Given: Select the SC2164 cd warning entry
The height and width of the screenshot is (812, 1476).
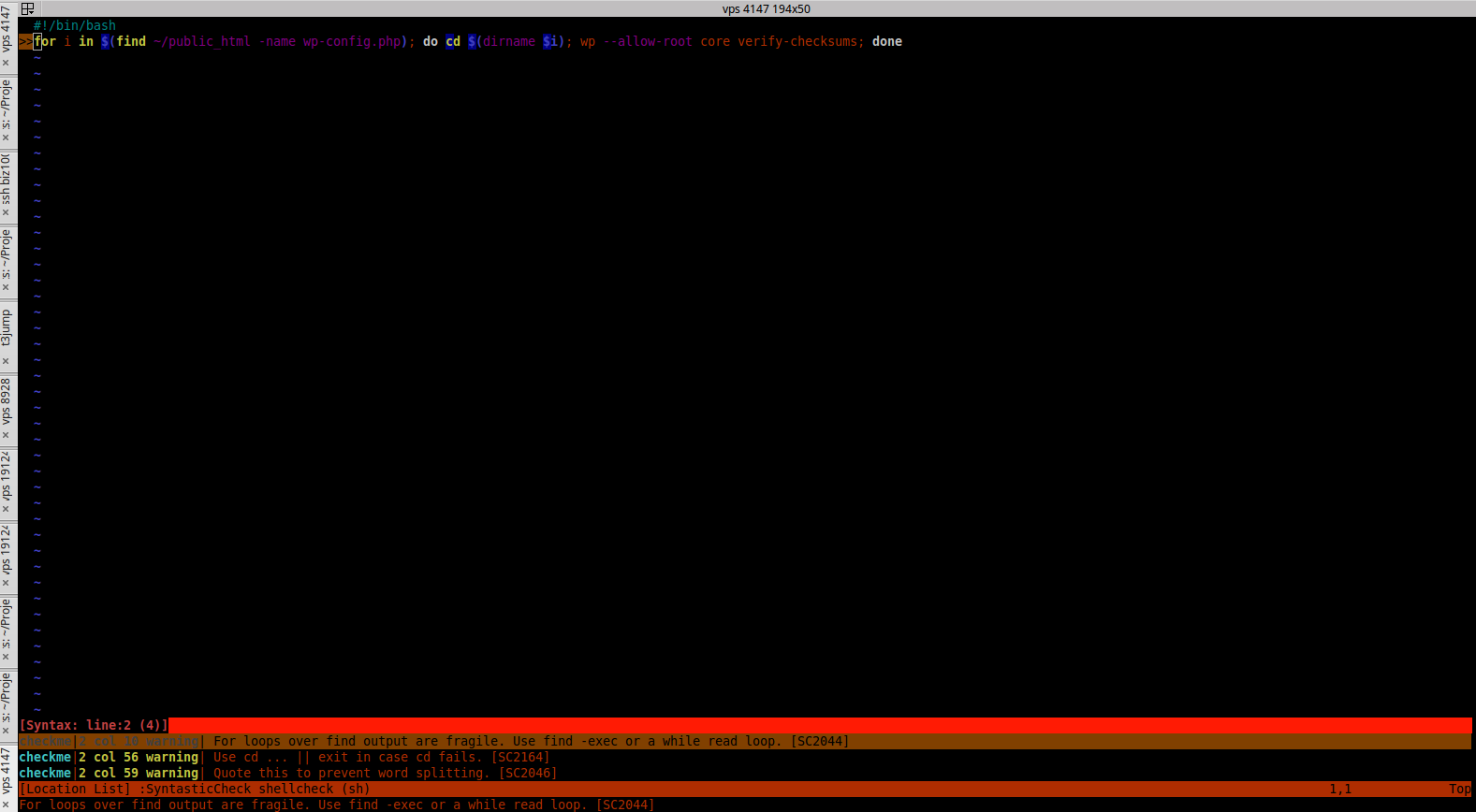Looking at the screenshot, I should tap(381, 757).
